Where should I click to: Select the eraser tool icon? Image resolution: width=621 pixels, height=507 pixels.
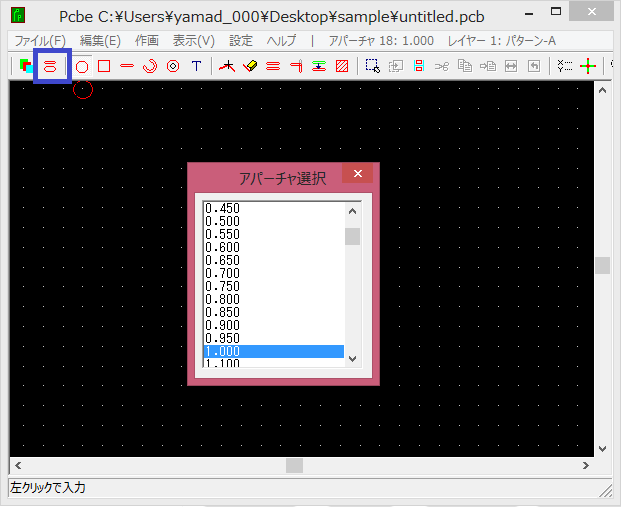tap(250, 66)
